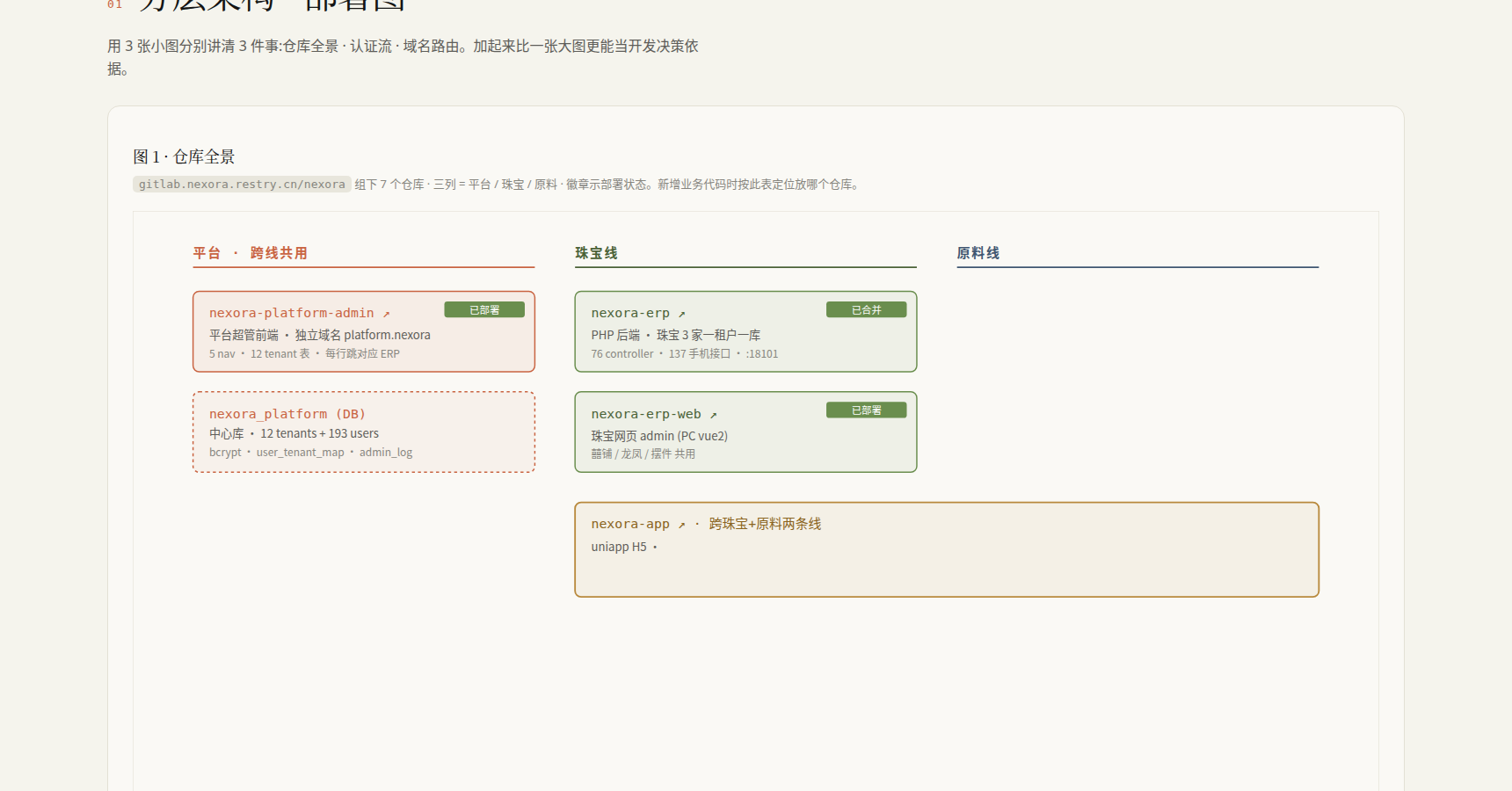Screen dimensions: 1512x791
Task: Click text uniapp H5 in nexora-app card
Action: pos(619,547)
